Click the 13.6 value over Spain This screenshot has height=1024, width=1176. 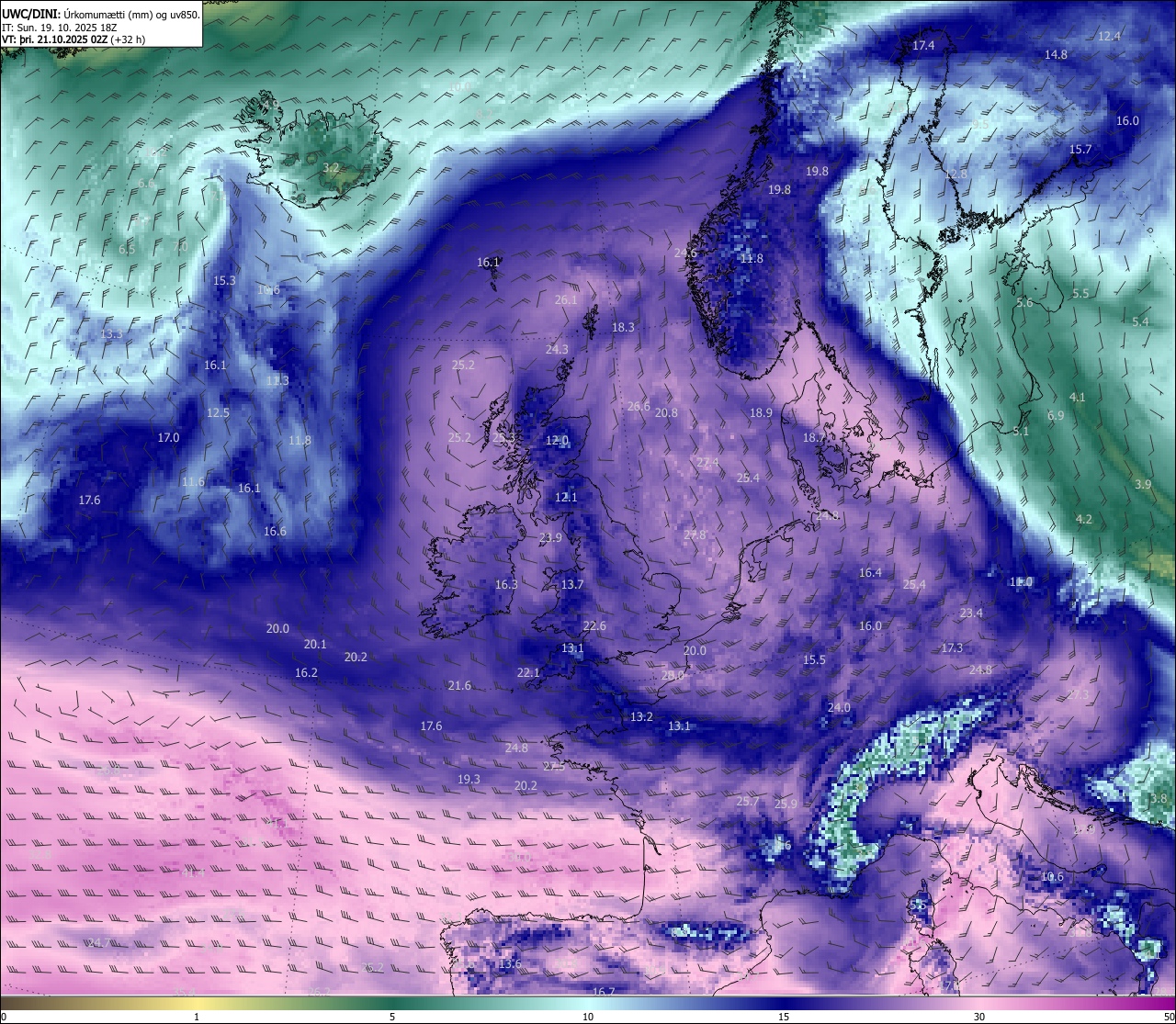tap(510, 964)
